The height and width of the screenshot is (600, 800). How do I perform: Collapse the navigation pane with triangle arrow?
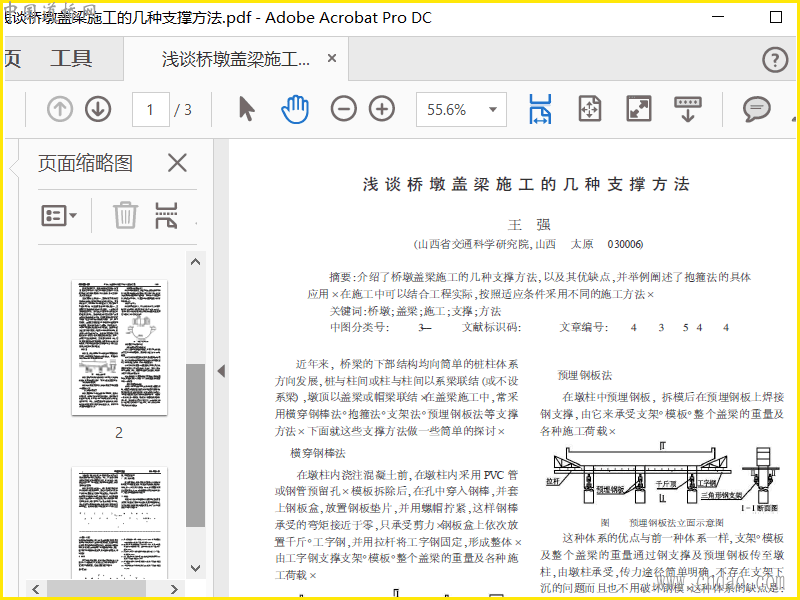(x=221, y=371)
